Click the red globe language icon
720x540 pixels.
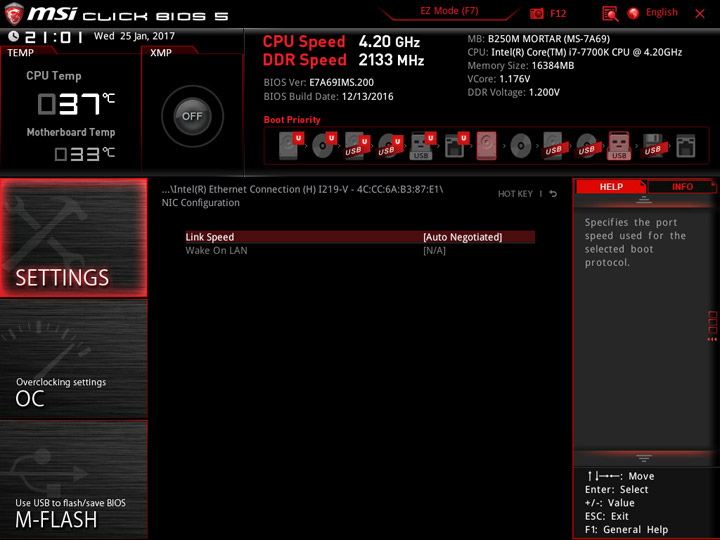pos(633,13)
